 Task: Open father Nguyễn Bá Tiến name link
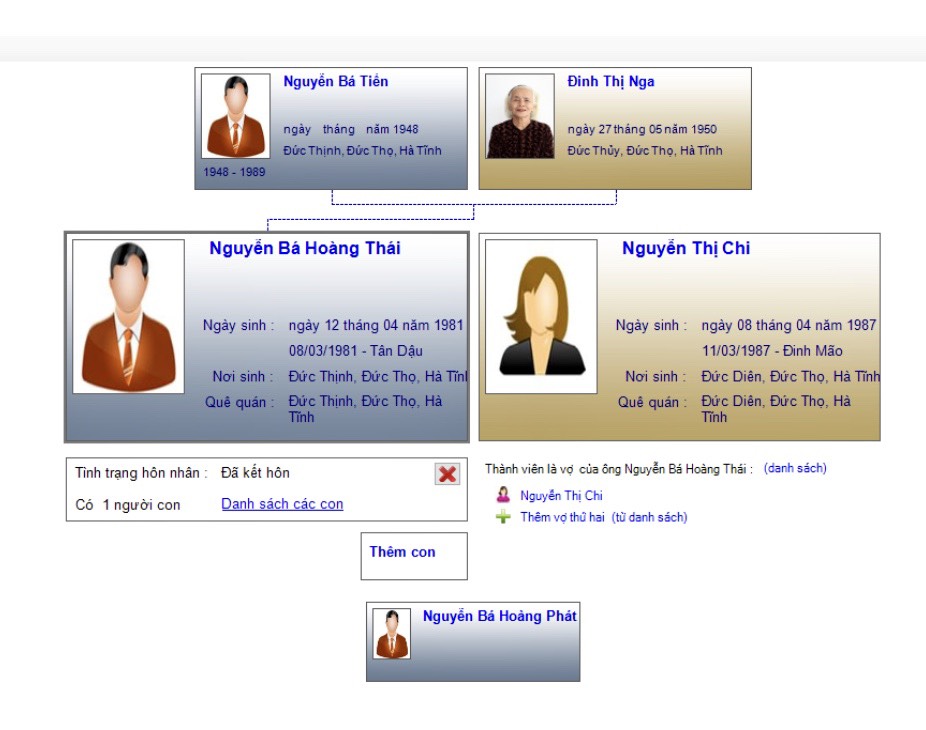click(335, 82)
